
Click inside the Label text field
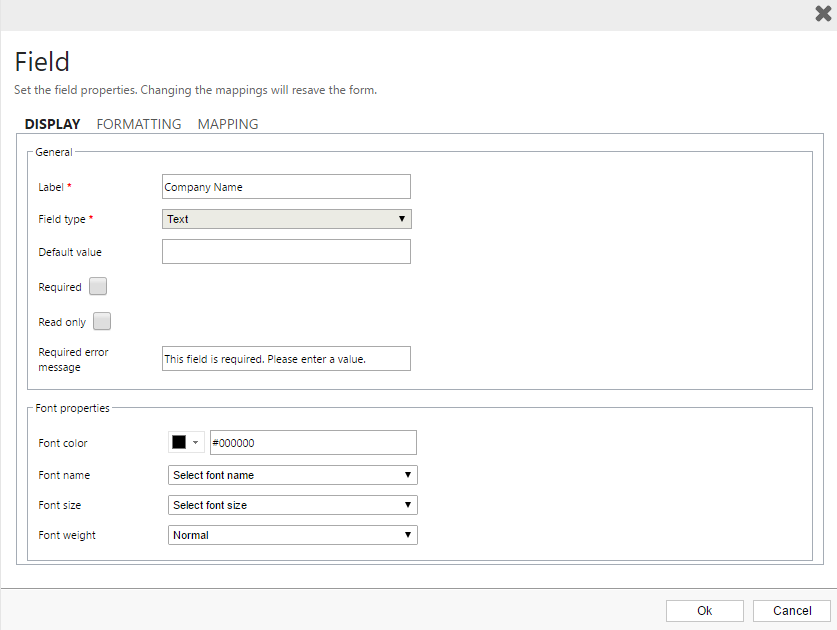coord(285,186)
